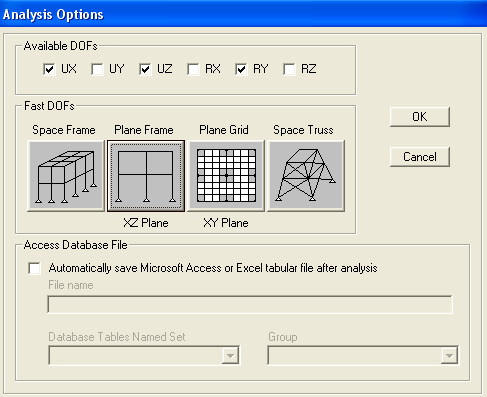Viewport: 487px width, 397px height.
Task: Disable the RY checkbox
Action: point(241,69)
